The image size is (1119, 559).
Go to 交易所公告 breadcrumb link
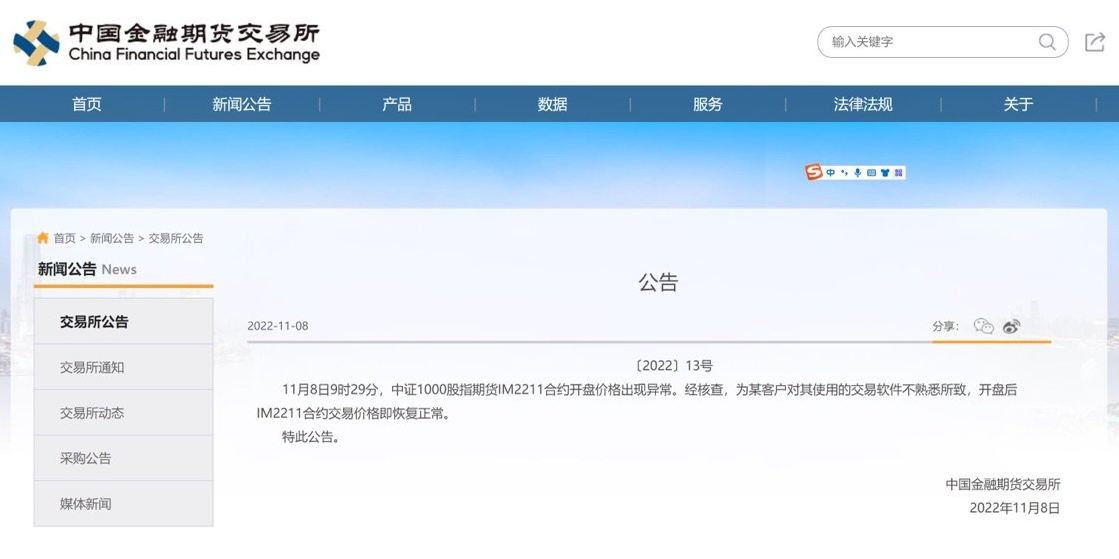click(x=176, y=238)
